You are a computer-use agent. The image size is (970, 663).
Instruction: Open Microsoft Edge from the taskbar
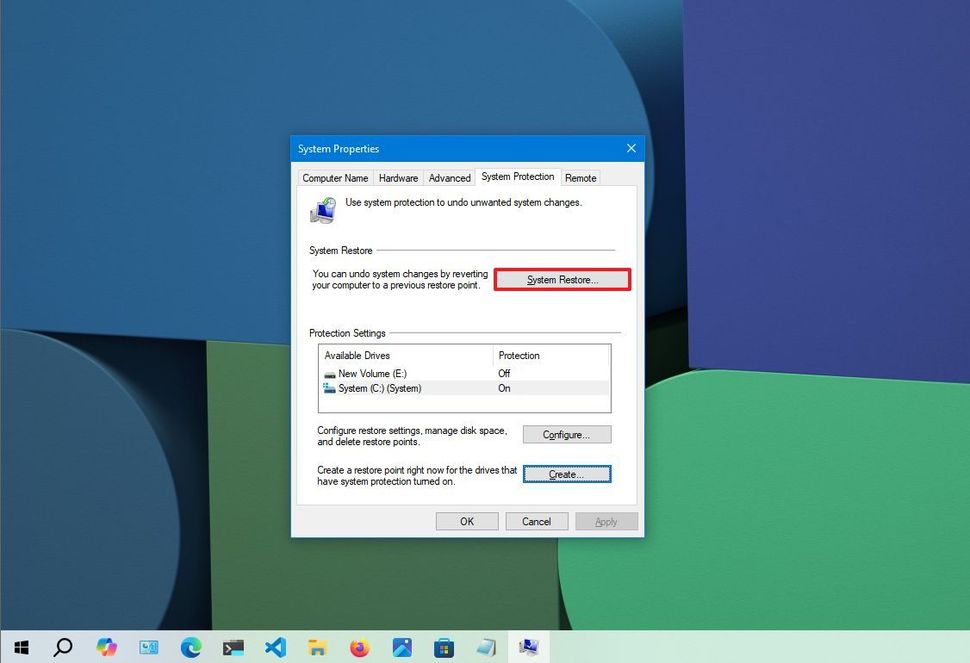tap(191, 647)
